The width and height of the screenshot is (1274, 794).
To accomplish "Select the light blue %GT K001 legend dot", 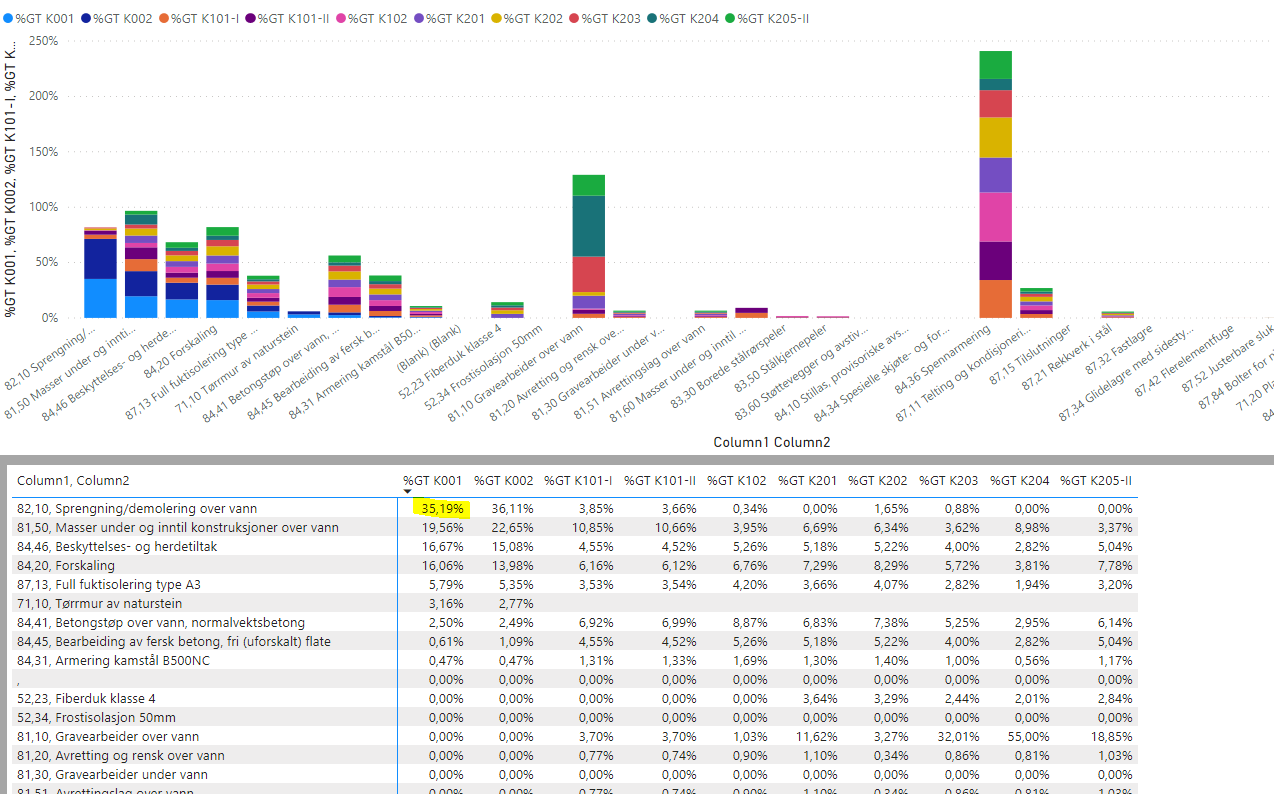I will (8, 19).
